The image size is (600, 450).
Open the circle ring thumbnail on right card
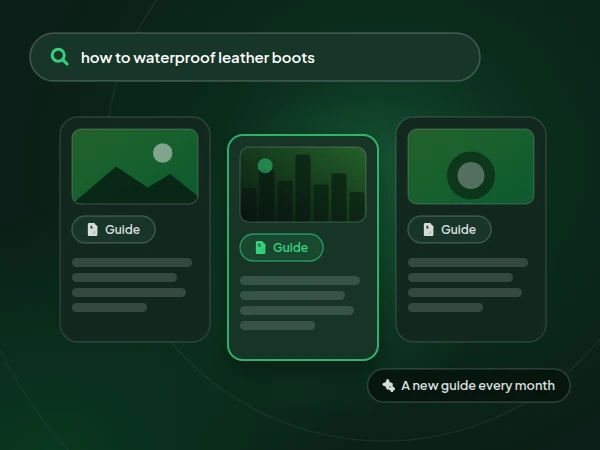pos(471,166)
